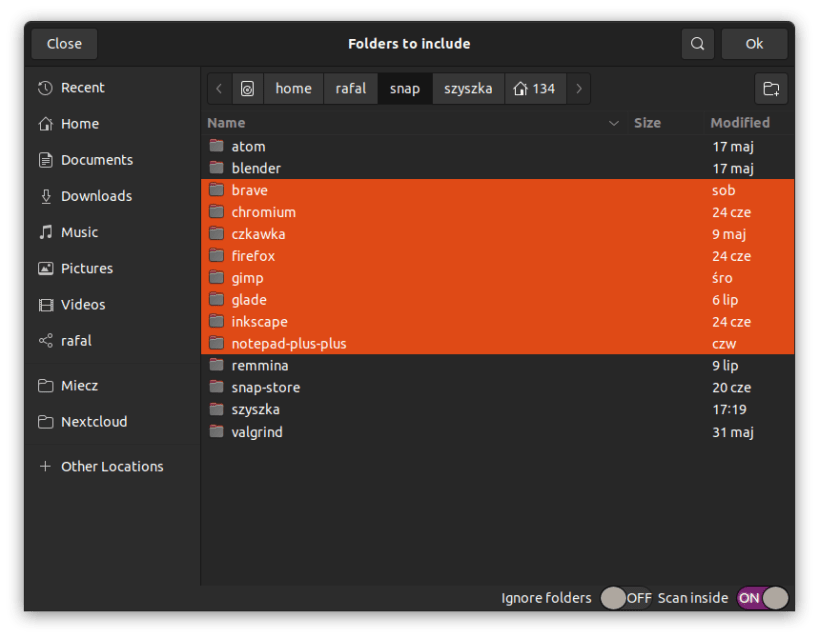Dismiss the dialog with Close
The height and width of the screenshot is (638, 819).
click(x=64, y=43)
